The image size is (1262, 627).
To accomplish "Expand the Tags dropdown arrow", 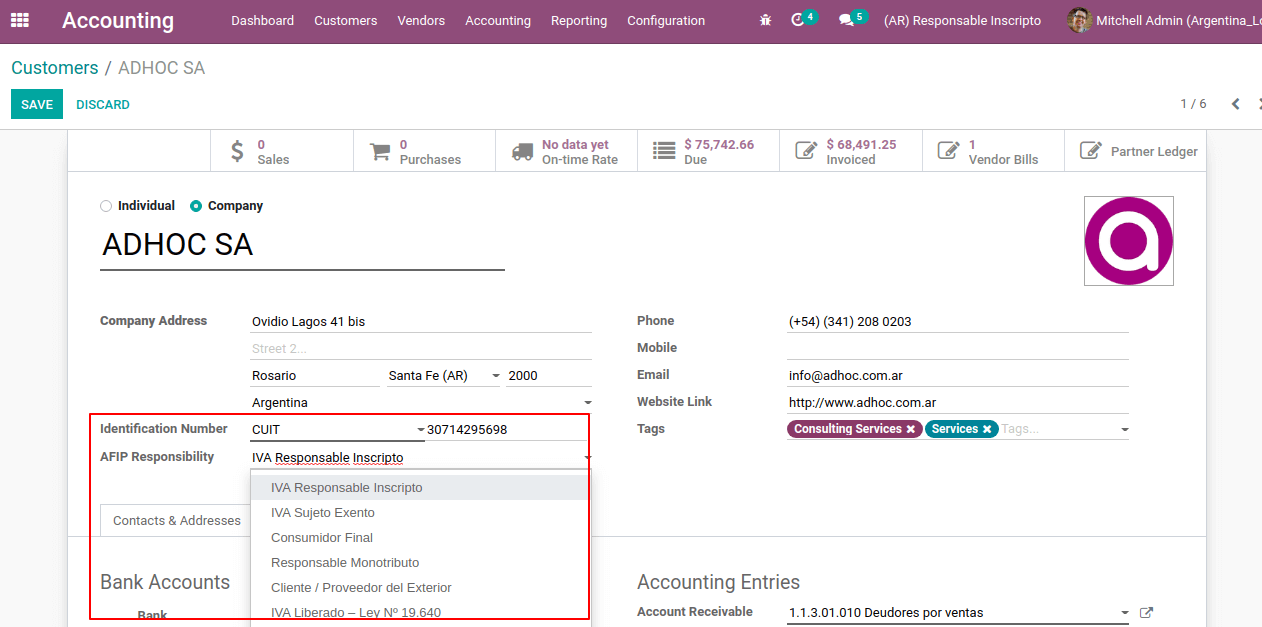I will 1124,430.
